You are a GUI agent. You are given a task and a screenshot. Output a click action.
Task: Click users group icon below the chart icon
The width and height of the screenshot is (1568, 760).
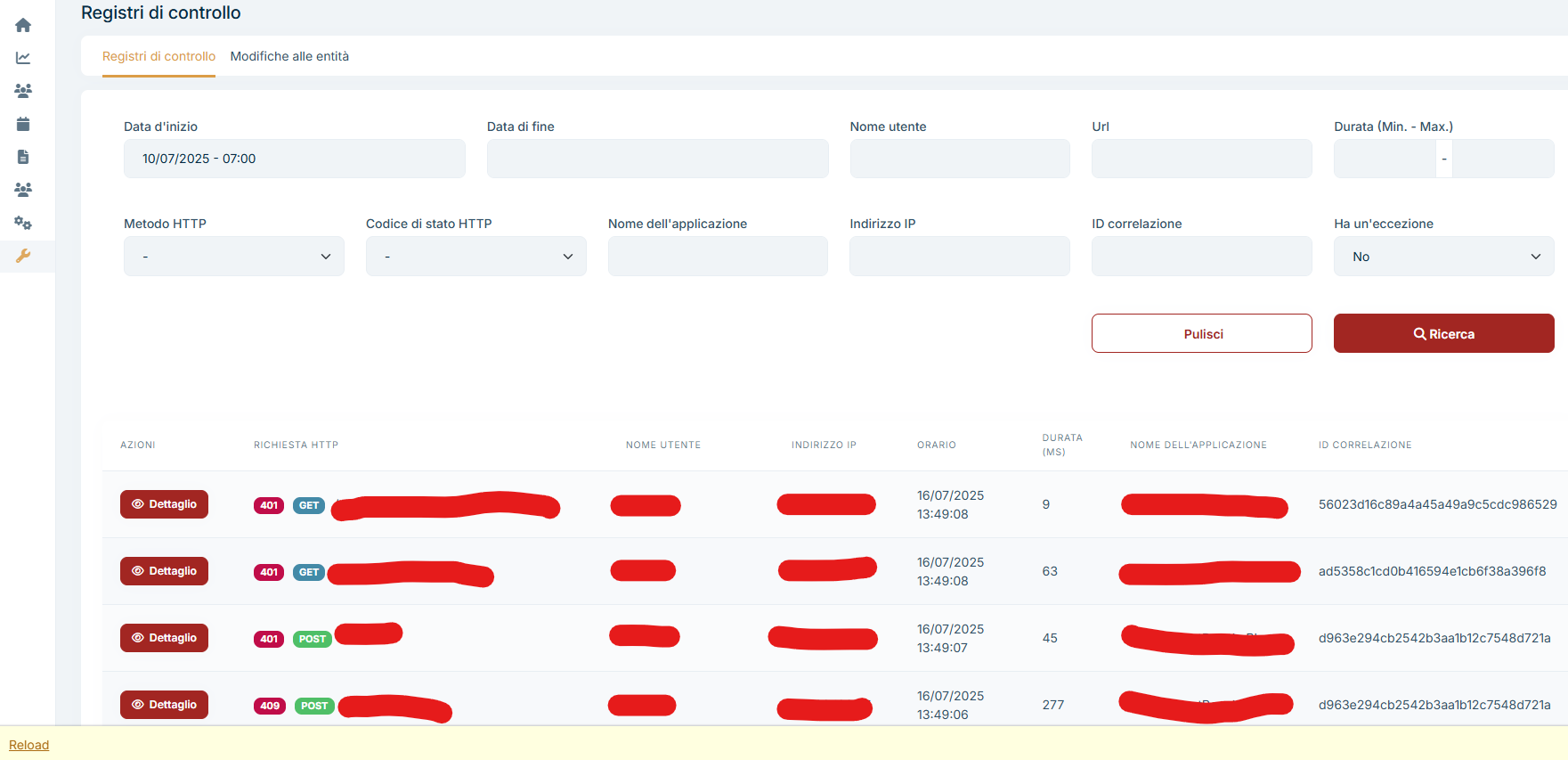point(23,91)
